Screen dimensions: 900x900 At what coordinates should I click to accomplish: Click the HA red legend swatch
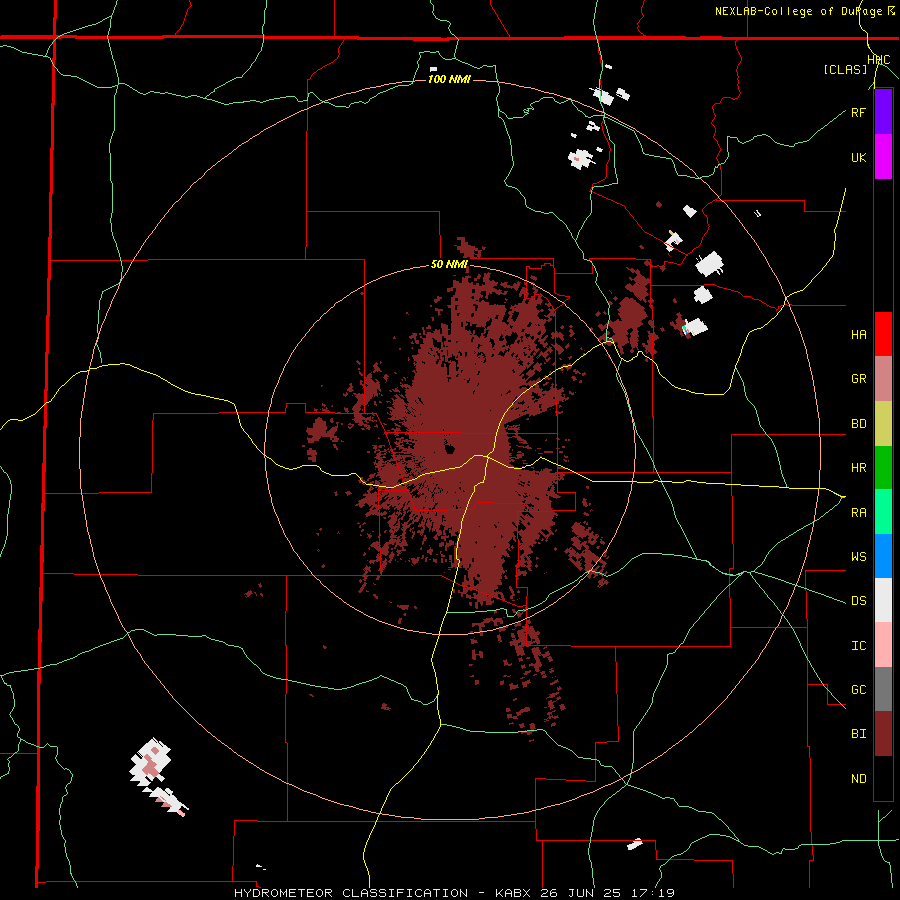tap(883, 334)
